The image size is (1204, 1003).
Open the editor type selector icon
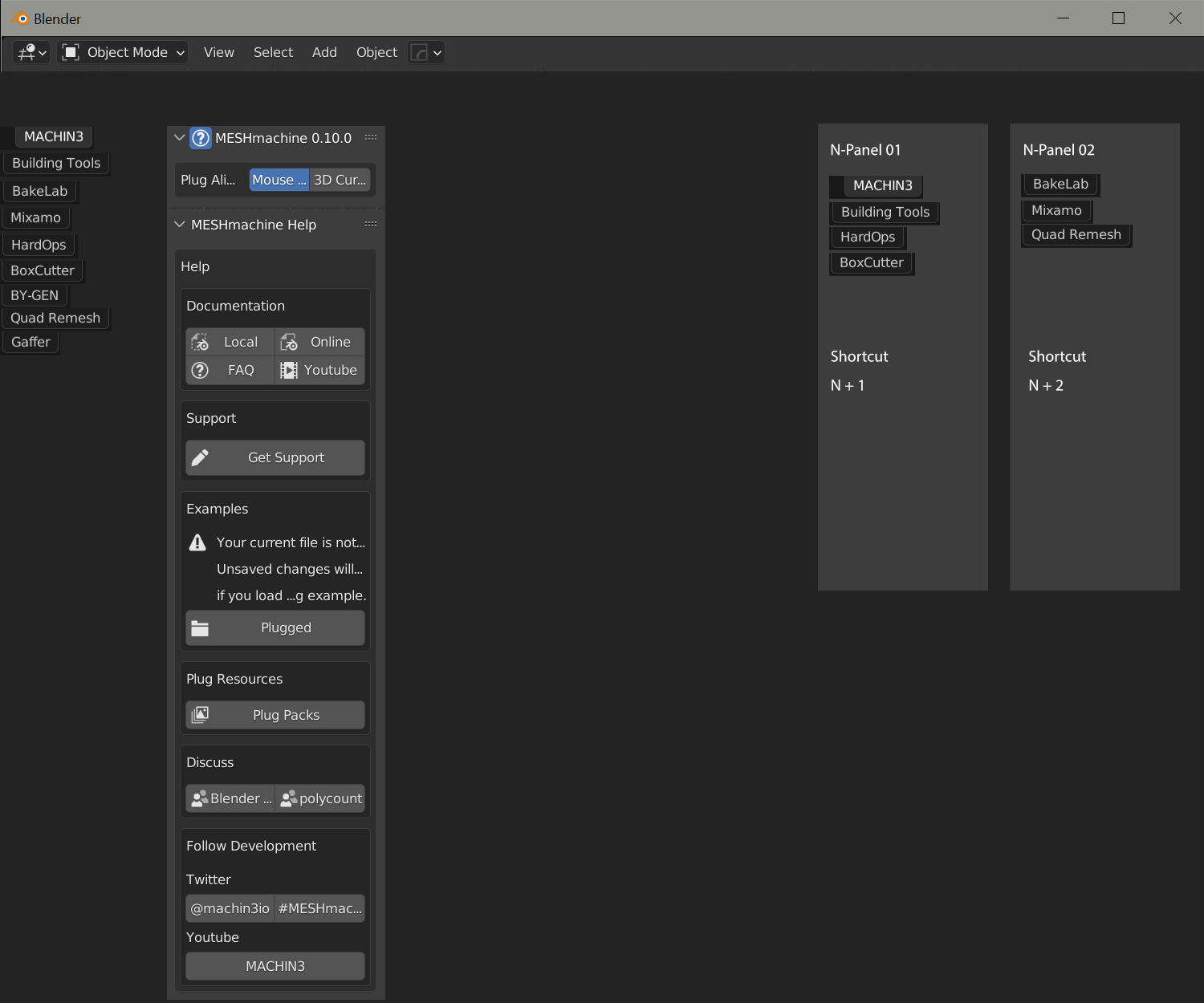(x=31, y=52)
